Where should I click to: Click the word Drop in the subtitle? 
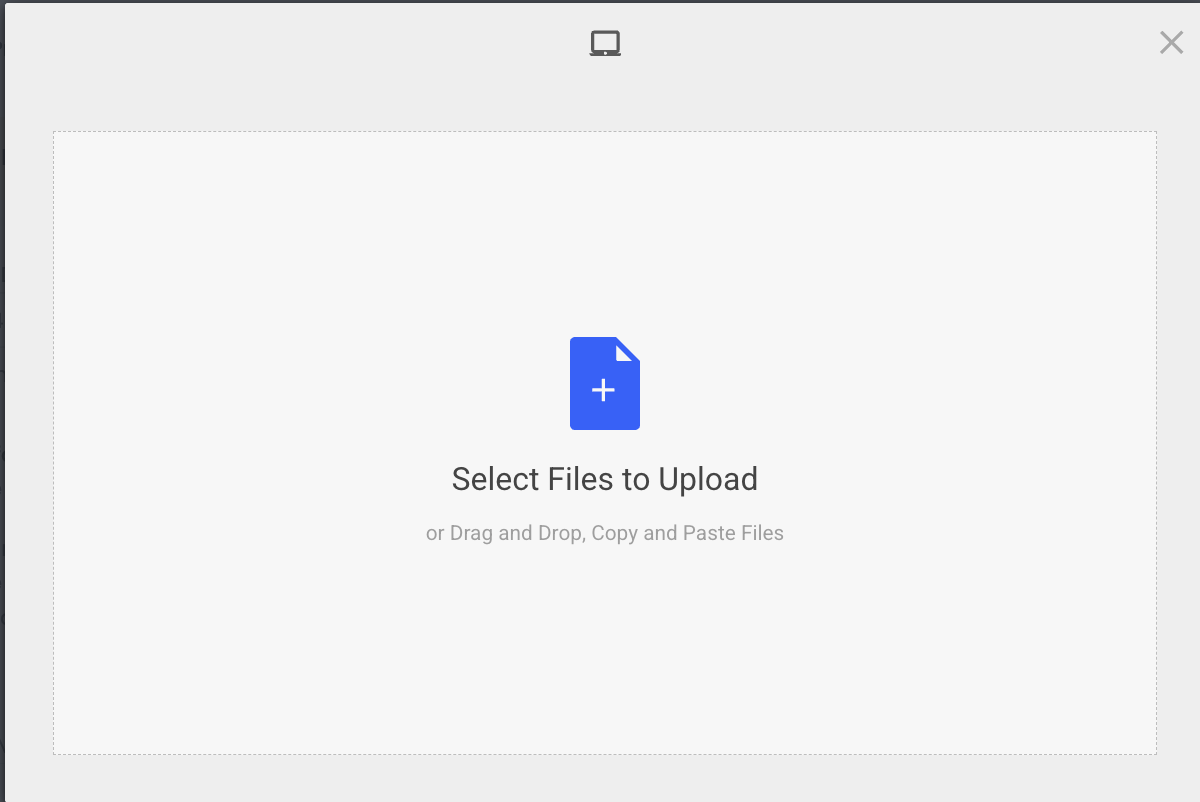[x=558, y=533]
